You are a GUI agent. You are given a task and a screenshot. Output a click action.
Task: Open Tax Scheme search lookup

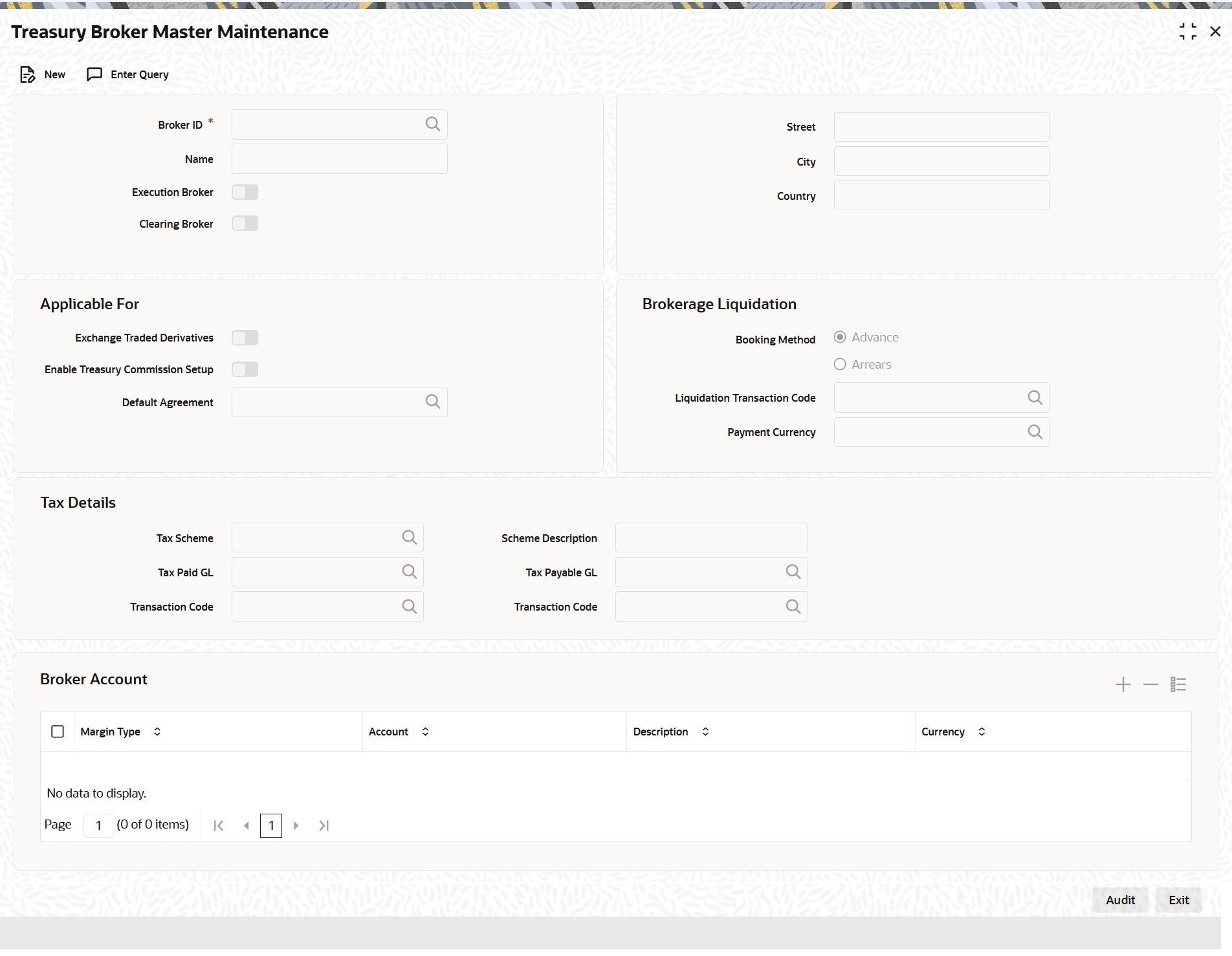[410, 538]
